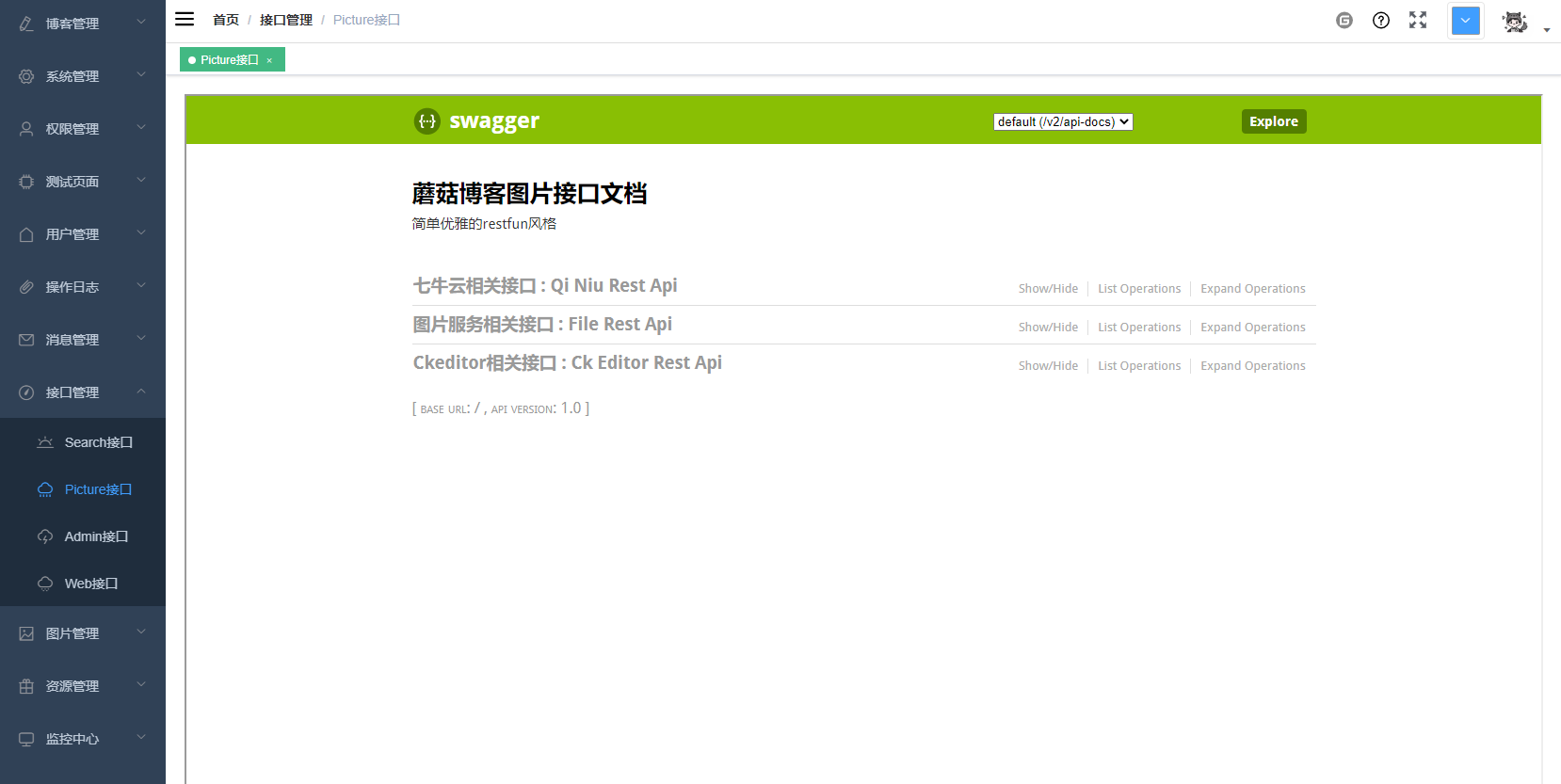The height and width of the screenshot is (784, 1561).
Task: Open the Gitee icon in top bar
Action: (x=1344, y=21)
